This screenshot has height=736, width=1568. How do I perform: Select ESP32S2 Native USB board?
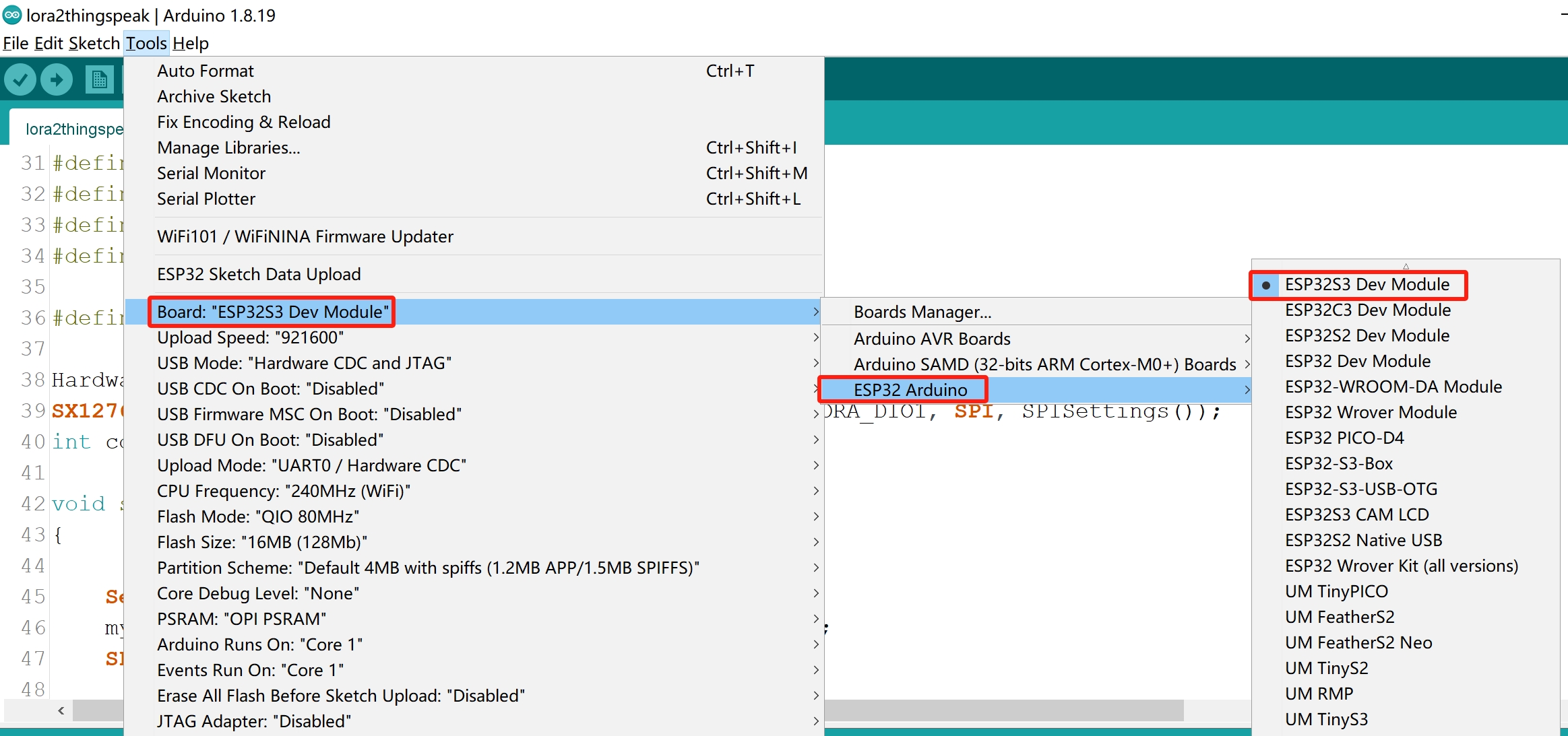[x=1406, y=540]
